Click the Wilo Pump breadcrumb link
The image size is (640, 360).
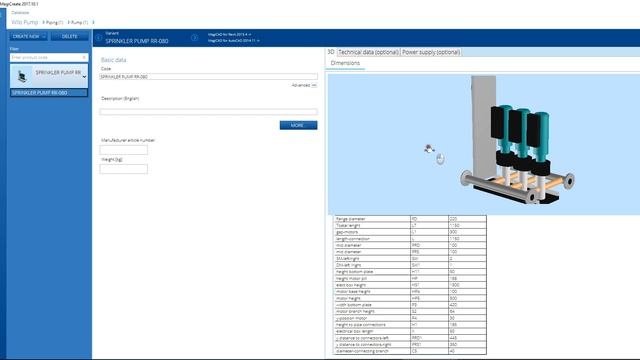coord(25,22)
